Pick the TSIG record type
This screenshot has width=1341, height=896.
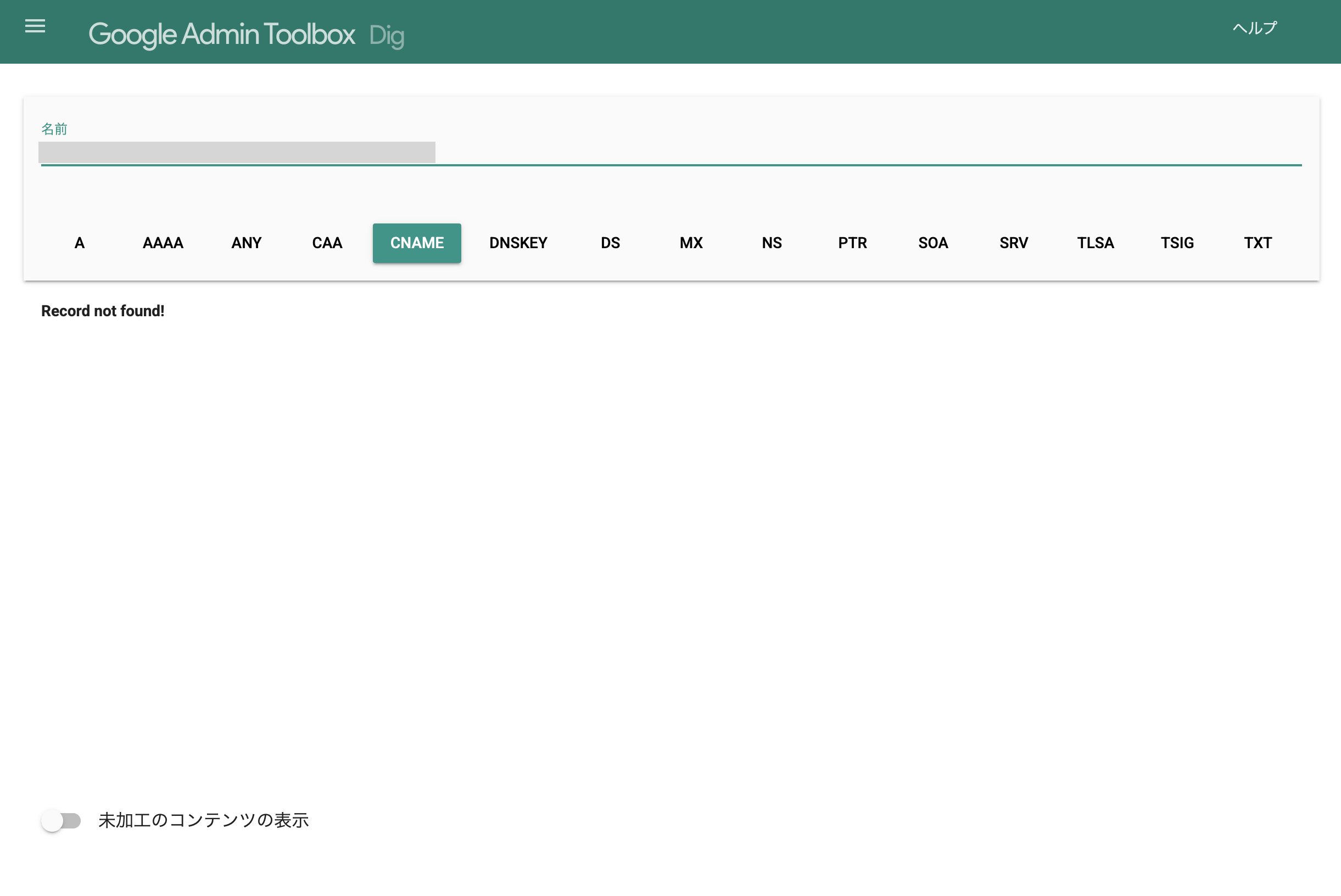point(1177,243)
